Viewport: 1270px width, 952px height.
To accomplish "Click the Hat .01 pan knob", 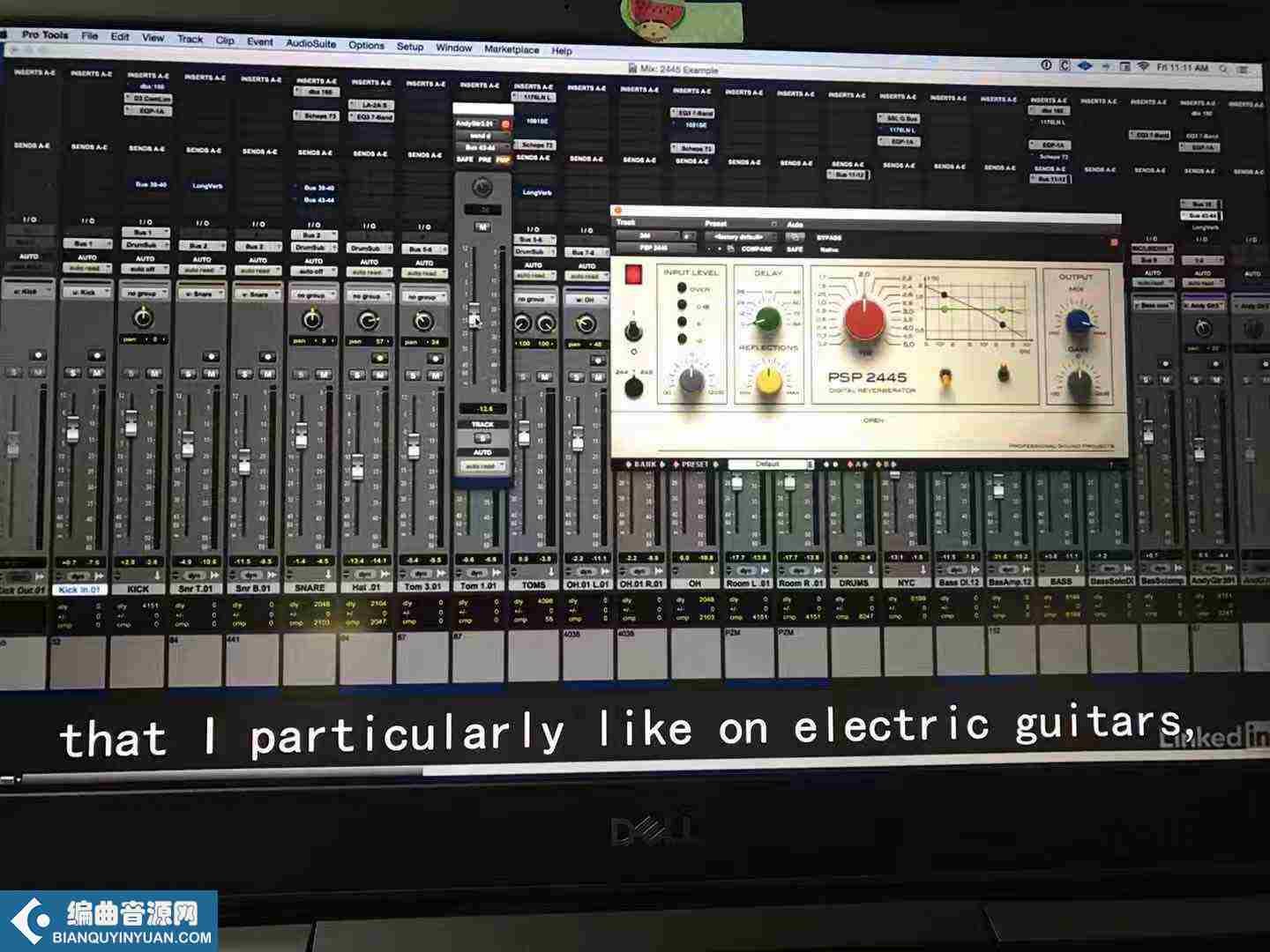I will click(367, 320).
